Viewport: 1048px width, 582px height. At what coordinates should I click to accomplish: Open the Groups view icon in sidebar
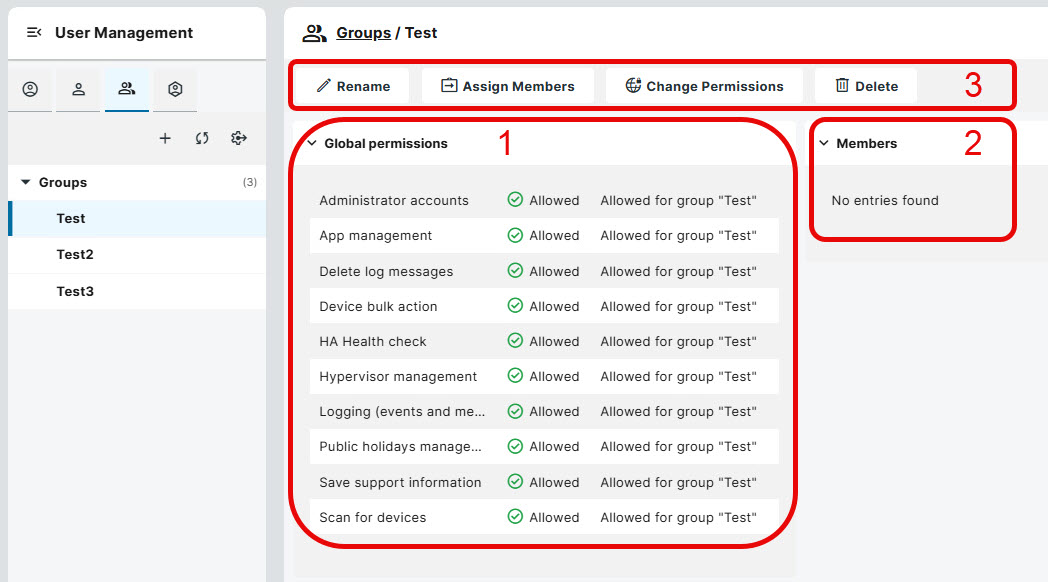click(x=126, y=89)
